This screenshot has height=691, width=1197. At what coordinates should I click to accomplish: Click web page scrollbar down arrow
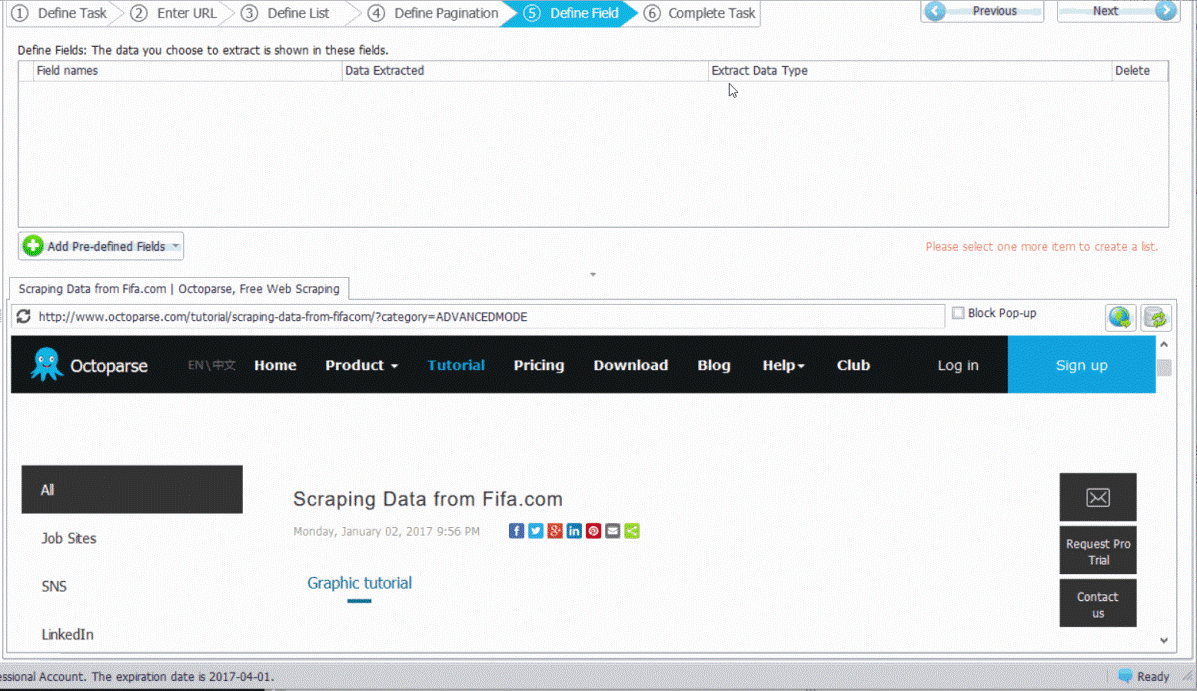pyautogui.click(x=1163, y=641)
